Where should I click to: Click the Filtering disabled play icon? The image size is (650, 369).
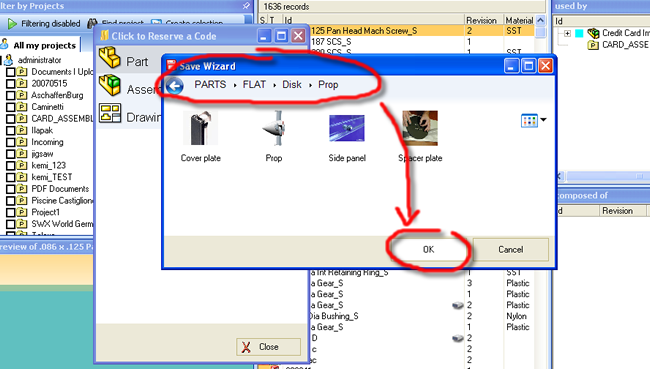pos(12,24)
